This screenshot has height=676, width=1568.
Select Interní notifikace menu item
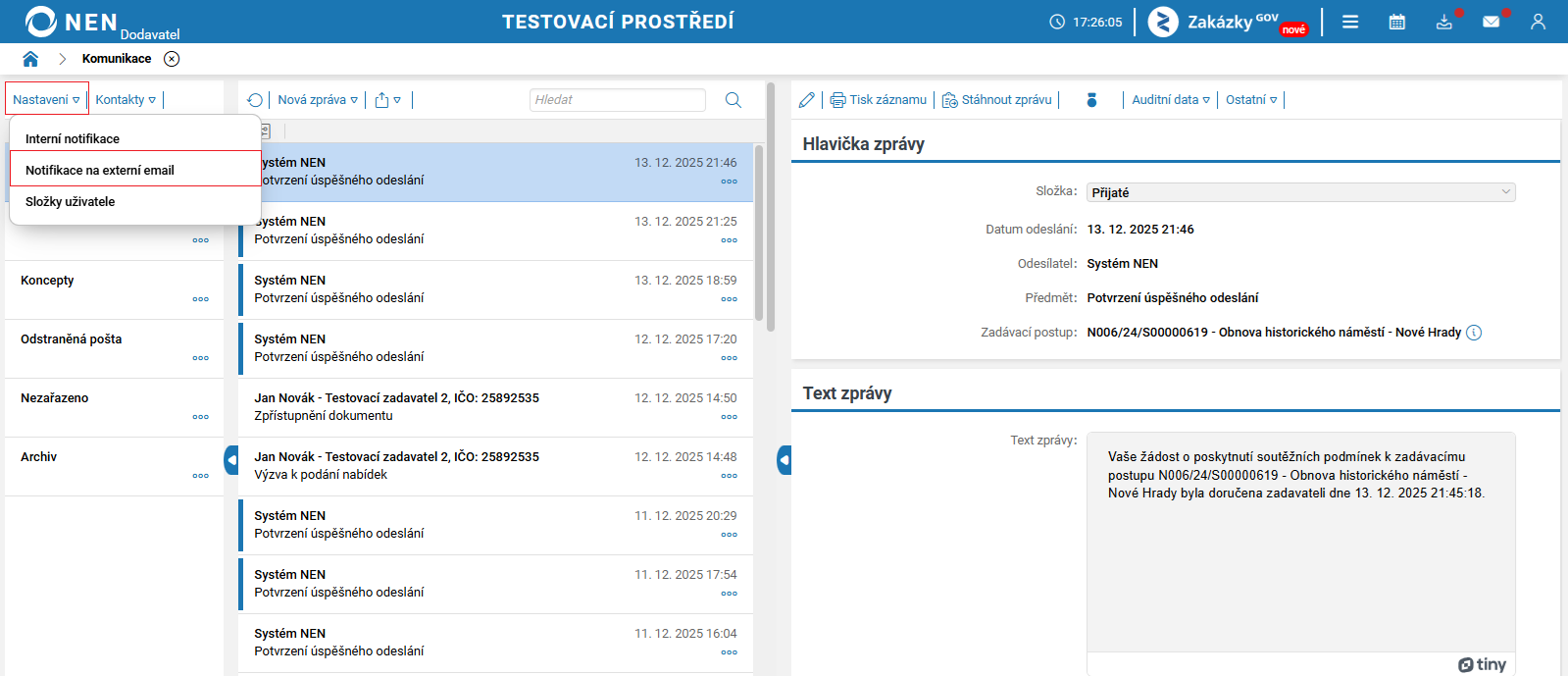point(135,139)
